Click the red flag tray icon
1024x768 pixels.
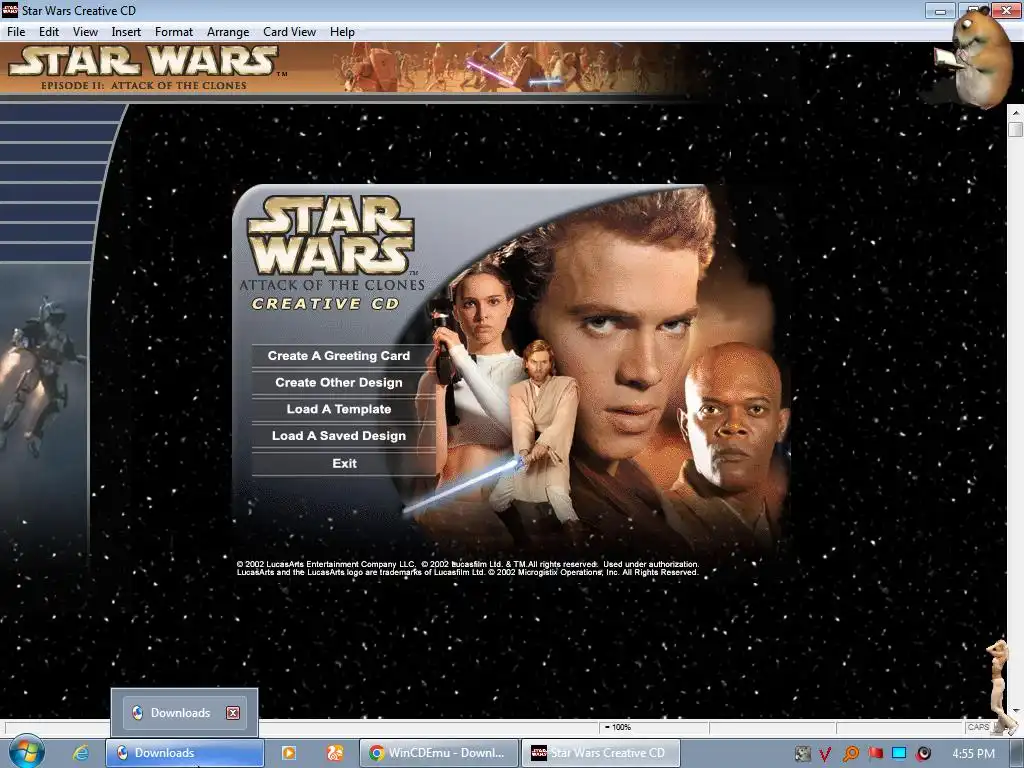(x=876, y=754)
